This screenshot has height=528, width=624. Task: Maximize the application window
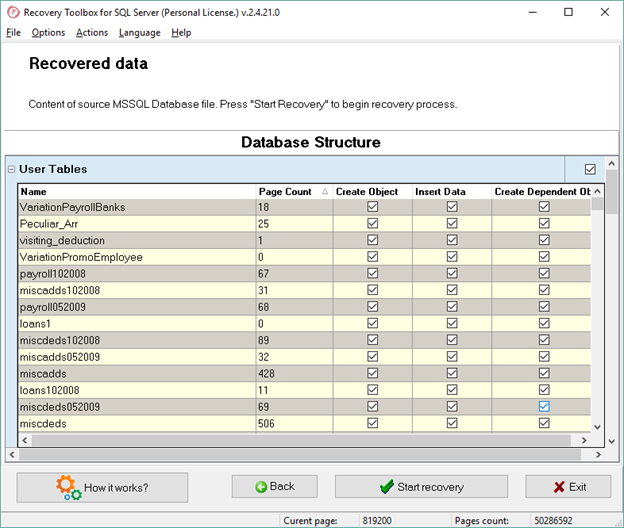(568, 12)
